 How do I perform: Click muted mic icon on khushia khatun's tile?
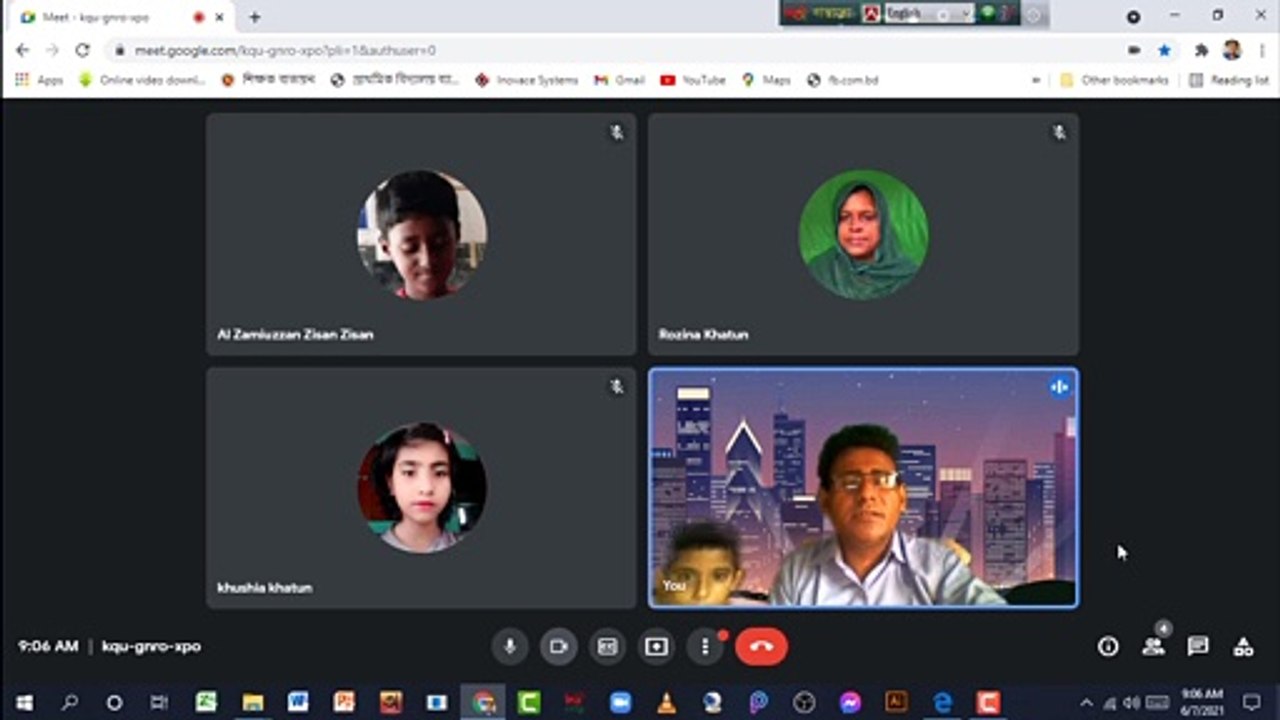click(x=617, y=386)
